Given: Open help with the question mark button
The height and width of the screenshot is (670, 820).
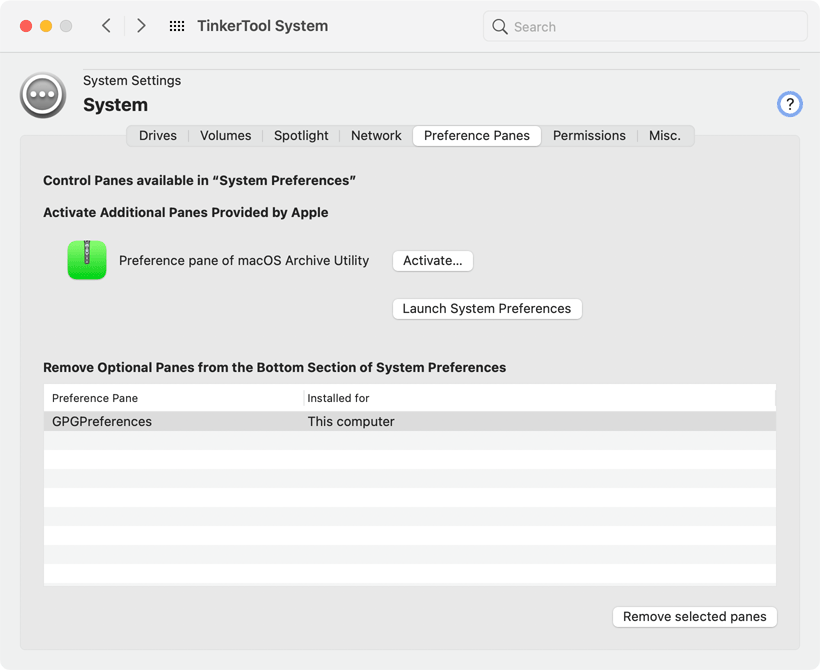Looking at the screenshot, I should (x=789, y=104).
